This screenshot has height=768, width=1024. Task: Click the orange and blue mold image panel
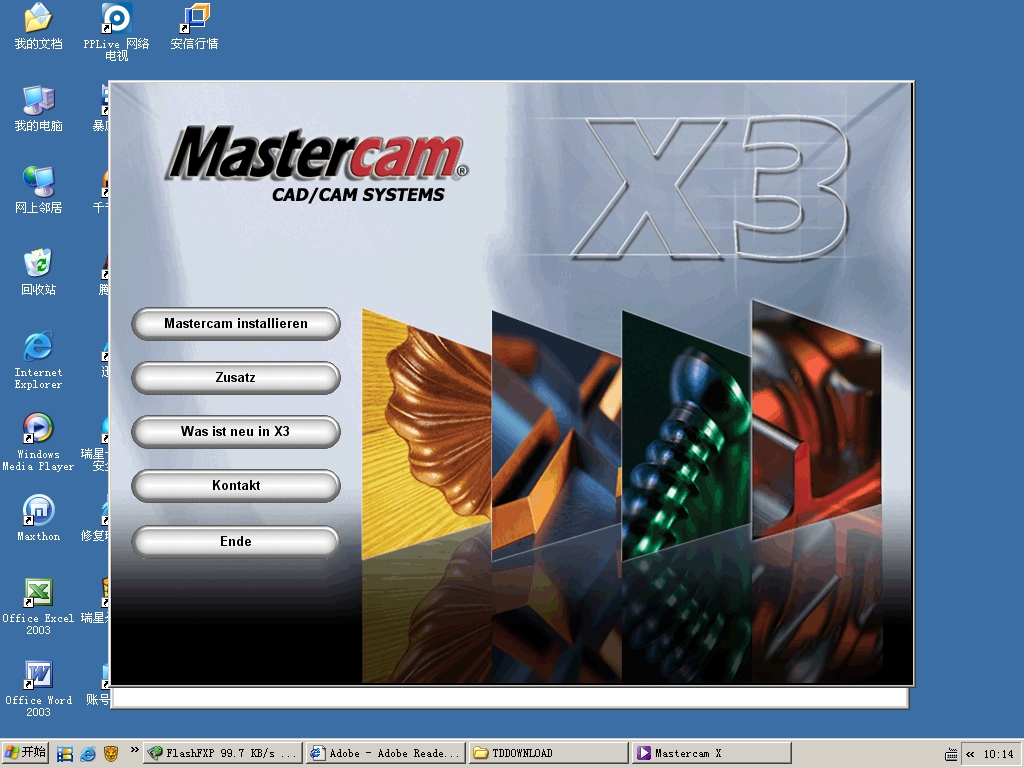click(556, 436)
